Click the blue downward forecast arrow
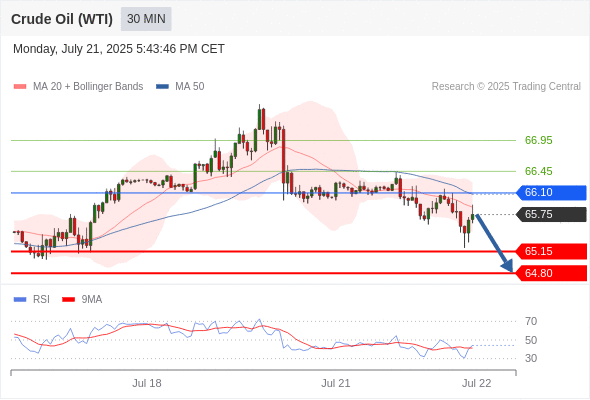The width and height of the screenshot is (590, 400). 494,243
